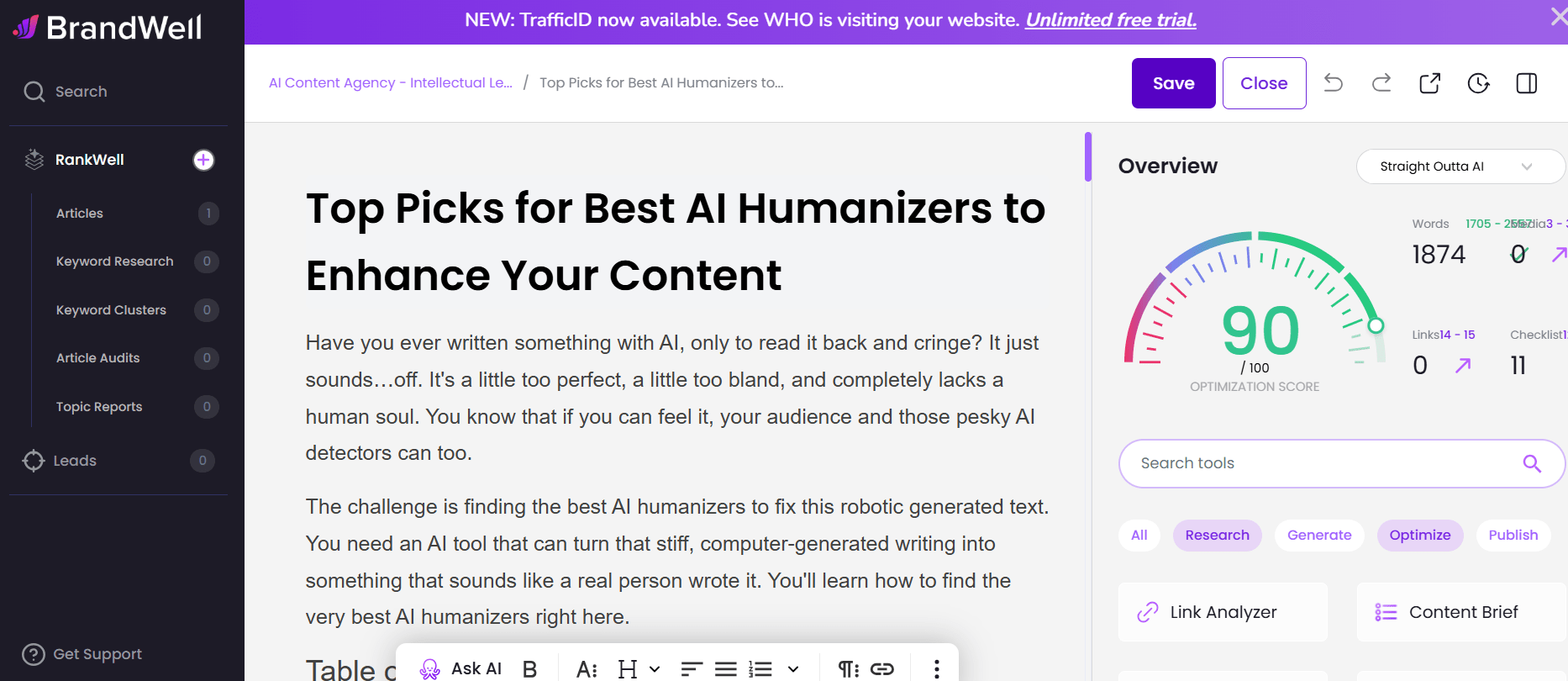Expand the list options dropdown arrow
The height and width of the screenshot is (681, 1568).
(x=792, y=668)
